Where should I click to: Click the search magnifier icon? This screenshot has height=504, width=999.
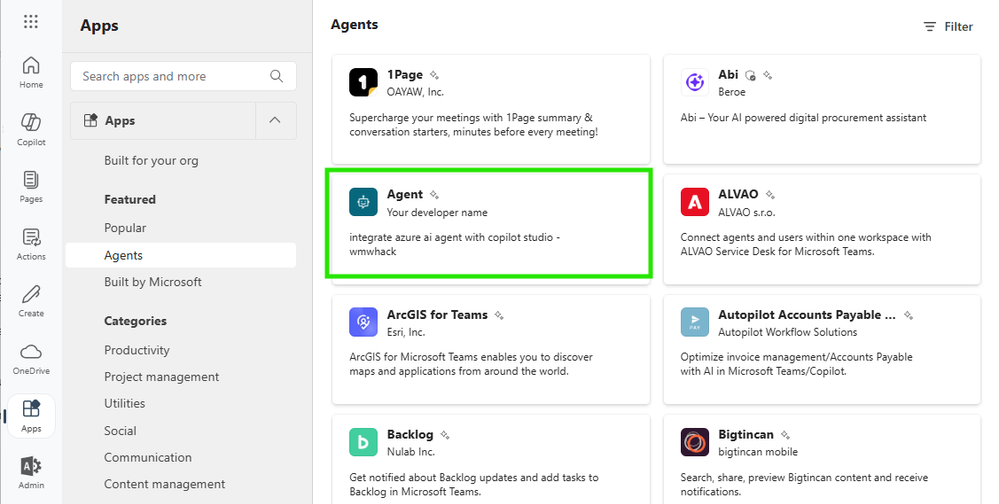coord(277,76)
